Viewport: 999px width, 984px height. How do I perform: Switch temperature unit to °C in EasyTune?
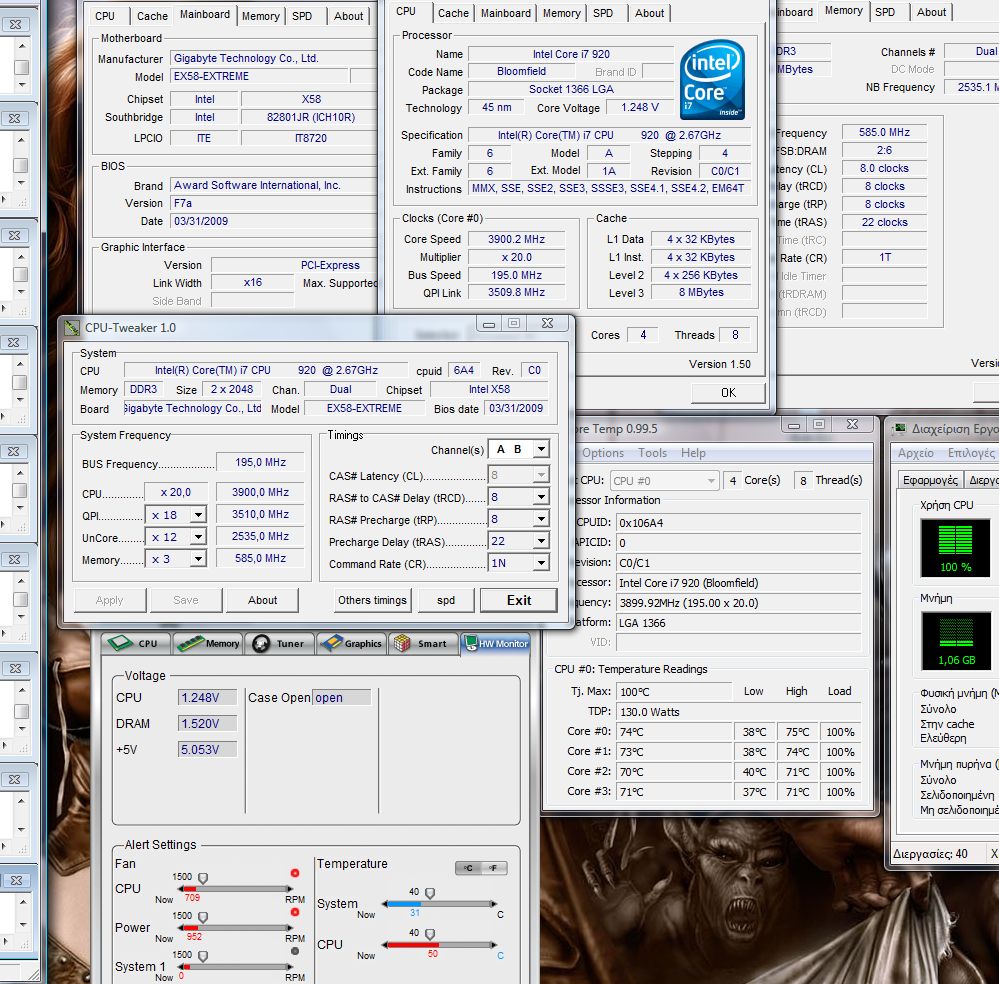point(468,867)
